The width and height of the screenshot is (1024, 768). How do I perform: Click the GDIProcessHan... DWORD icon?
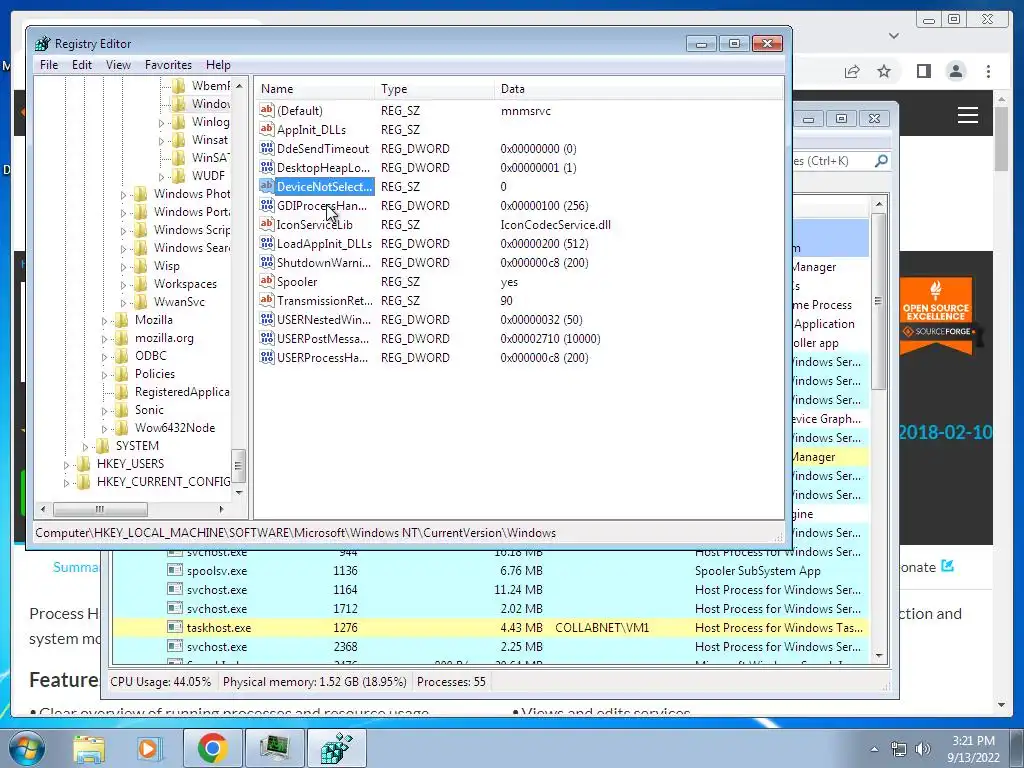point(266,205)
